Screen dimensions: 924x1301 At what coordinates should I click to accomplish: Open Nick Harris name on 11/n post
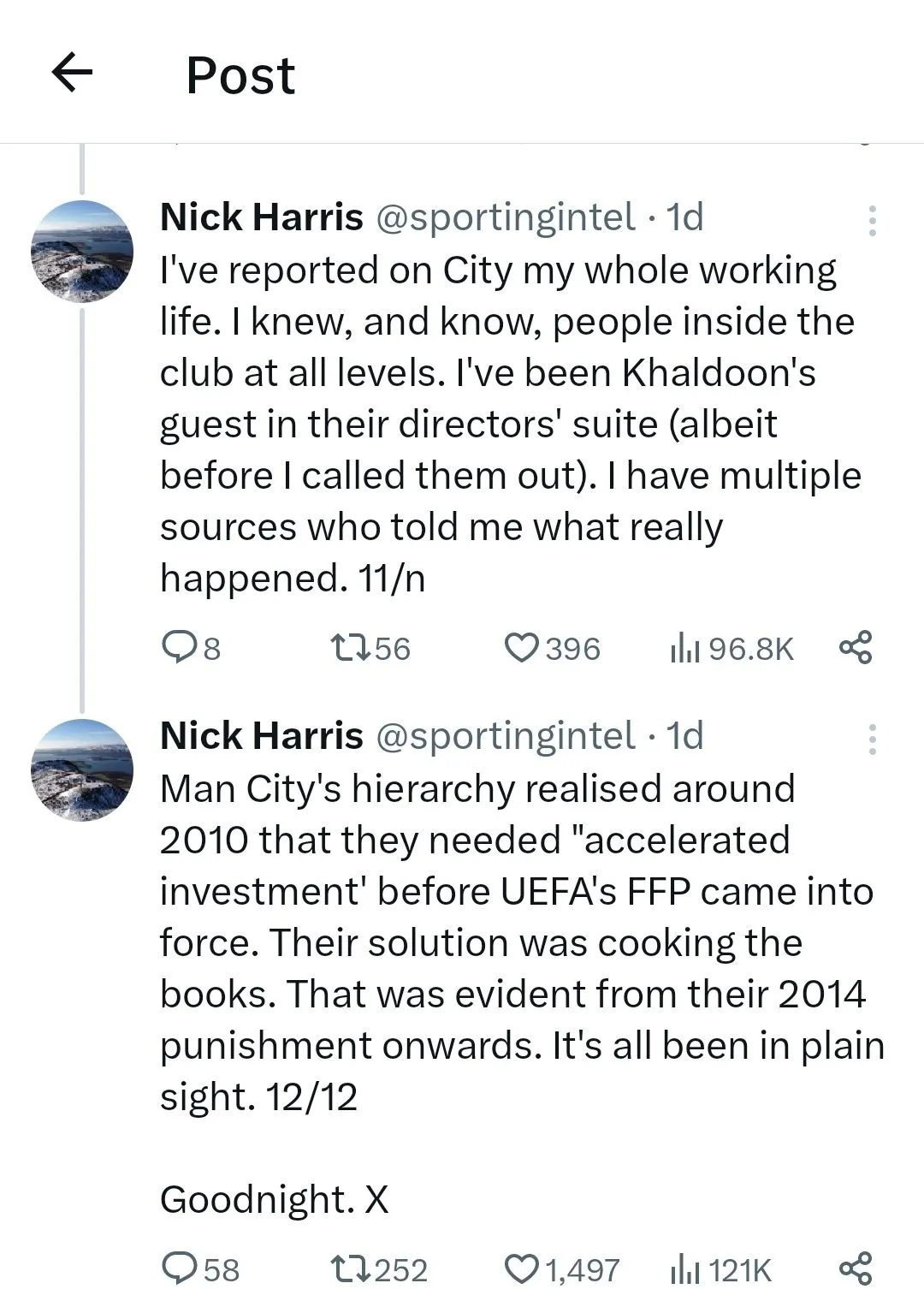(261, 217)
